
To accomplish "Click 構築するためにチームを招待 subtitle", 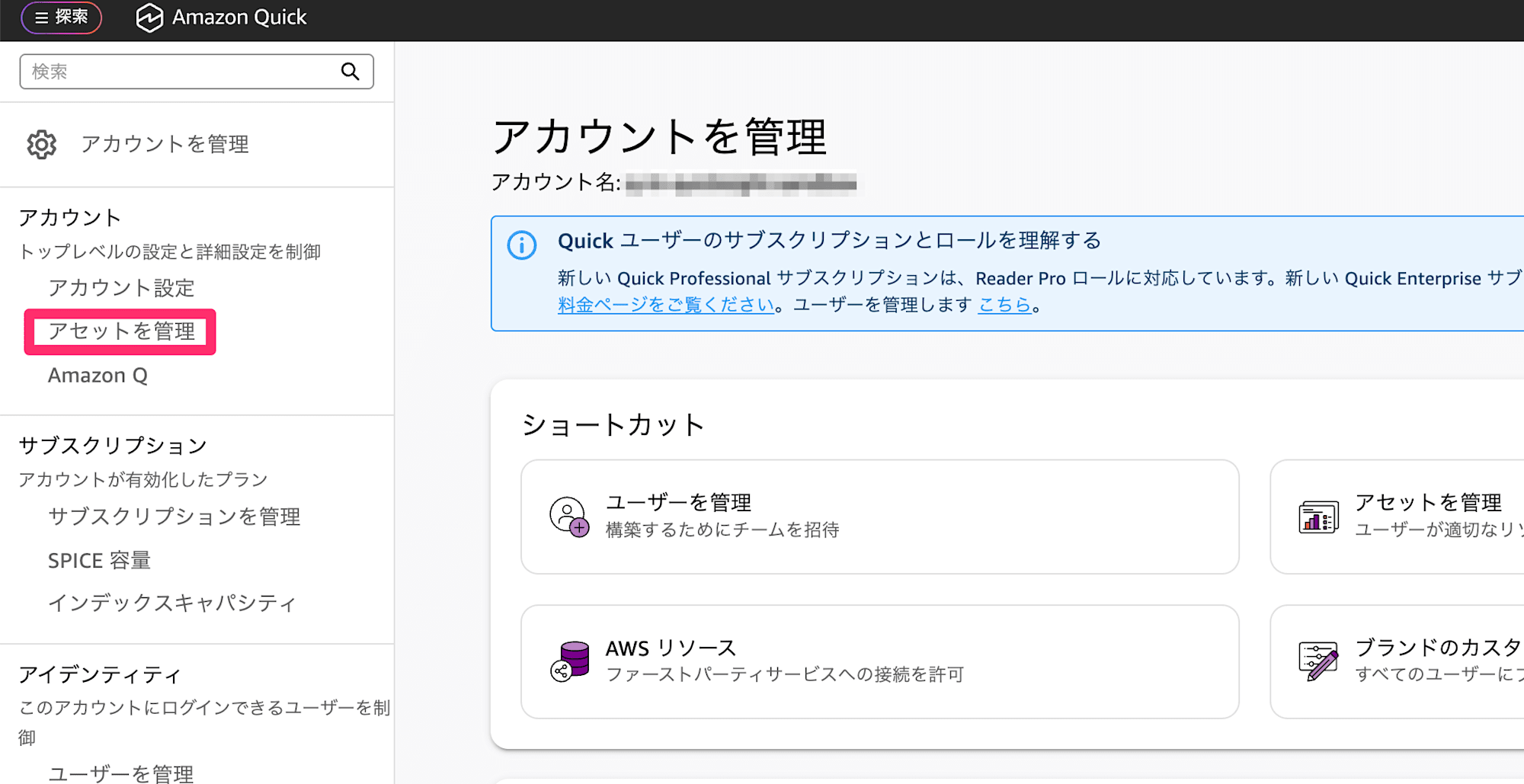I will tap(722, 530).
